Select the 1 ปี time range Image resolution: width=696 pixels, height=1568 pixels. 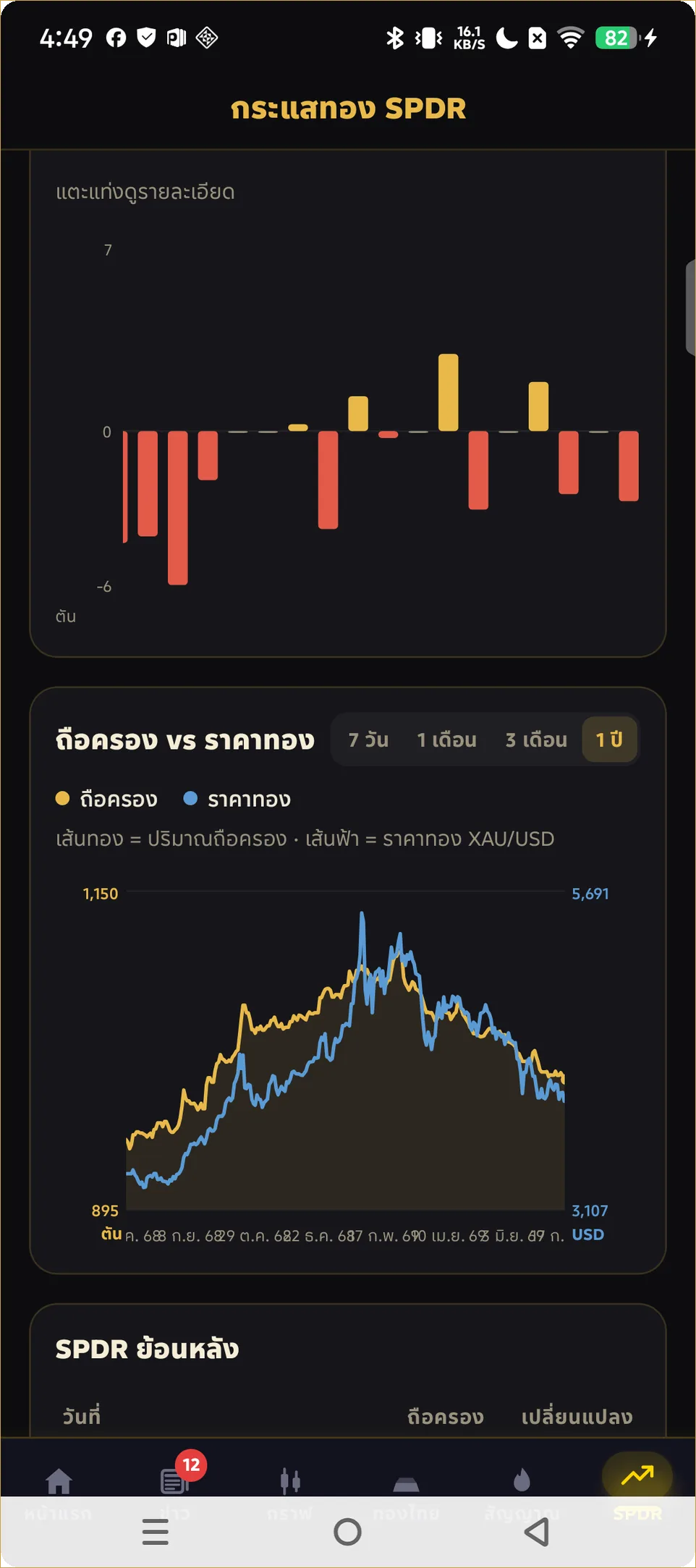click(609, 739)
